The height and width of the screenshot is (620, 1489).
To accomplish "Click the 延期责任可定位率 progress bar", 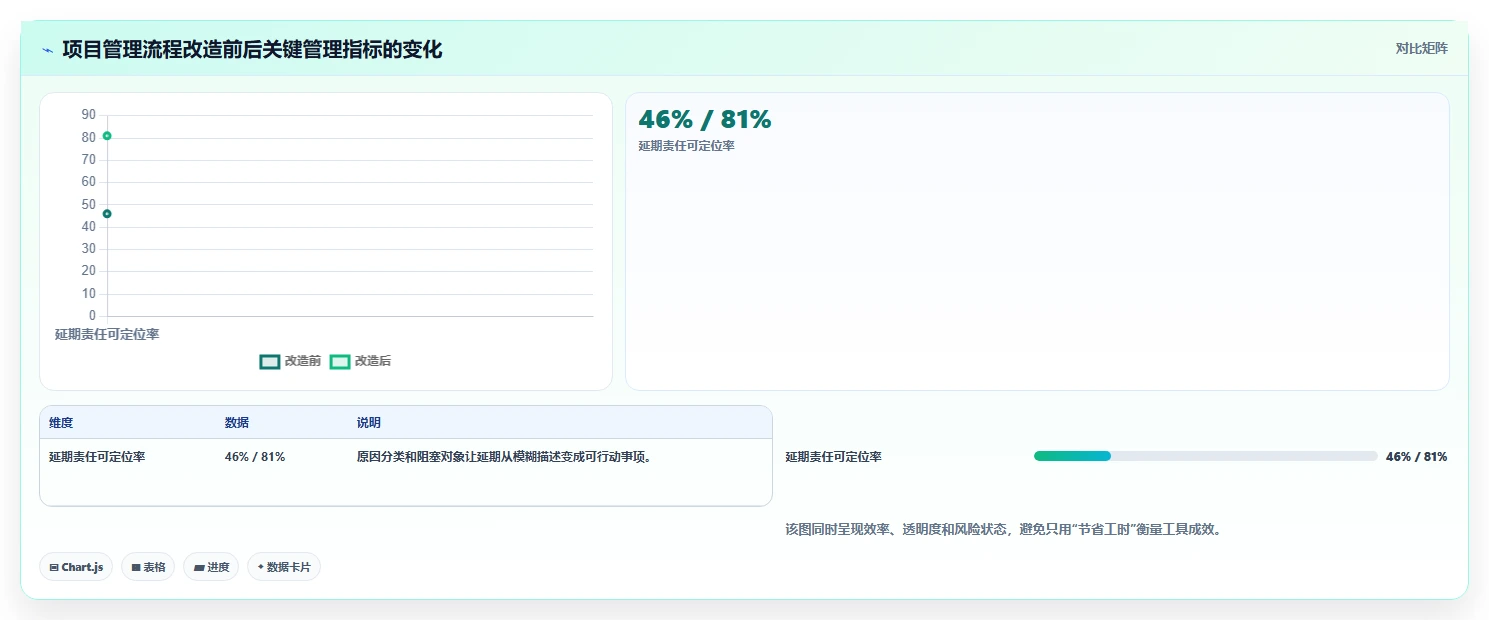I will [x=1206, y=456].
